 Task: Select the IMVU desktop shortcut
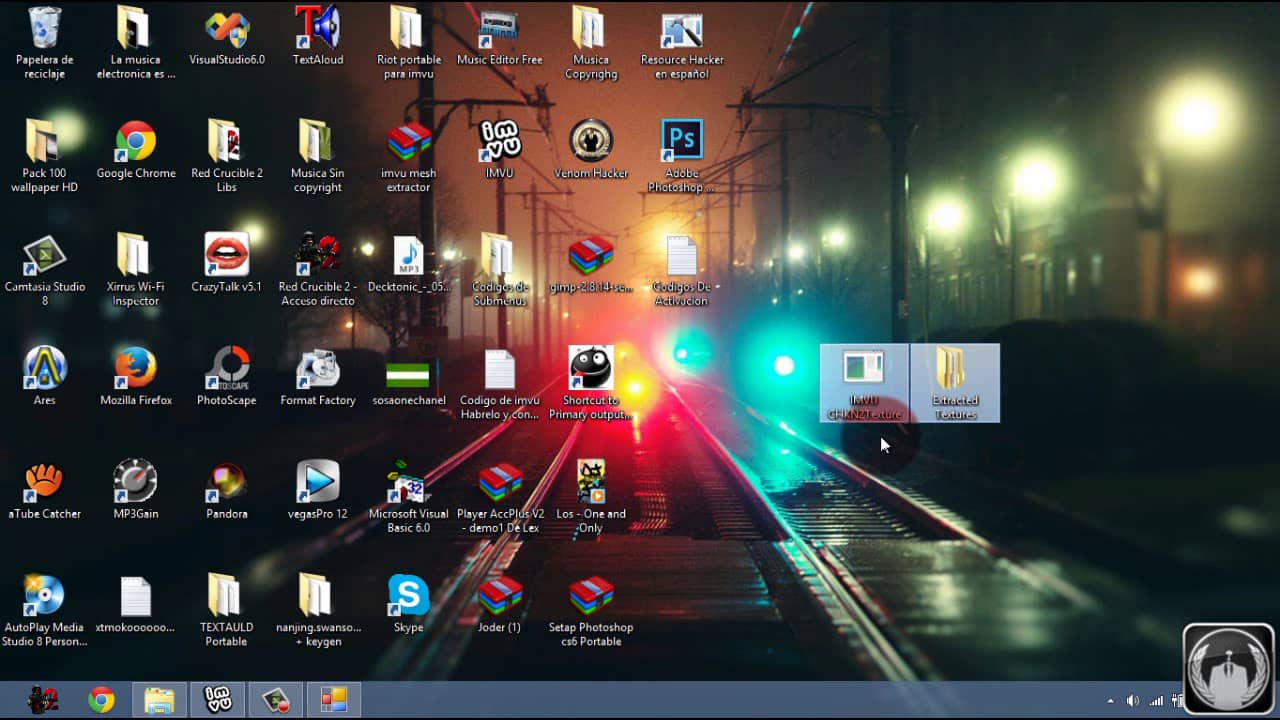tap(498, 142)
